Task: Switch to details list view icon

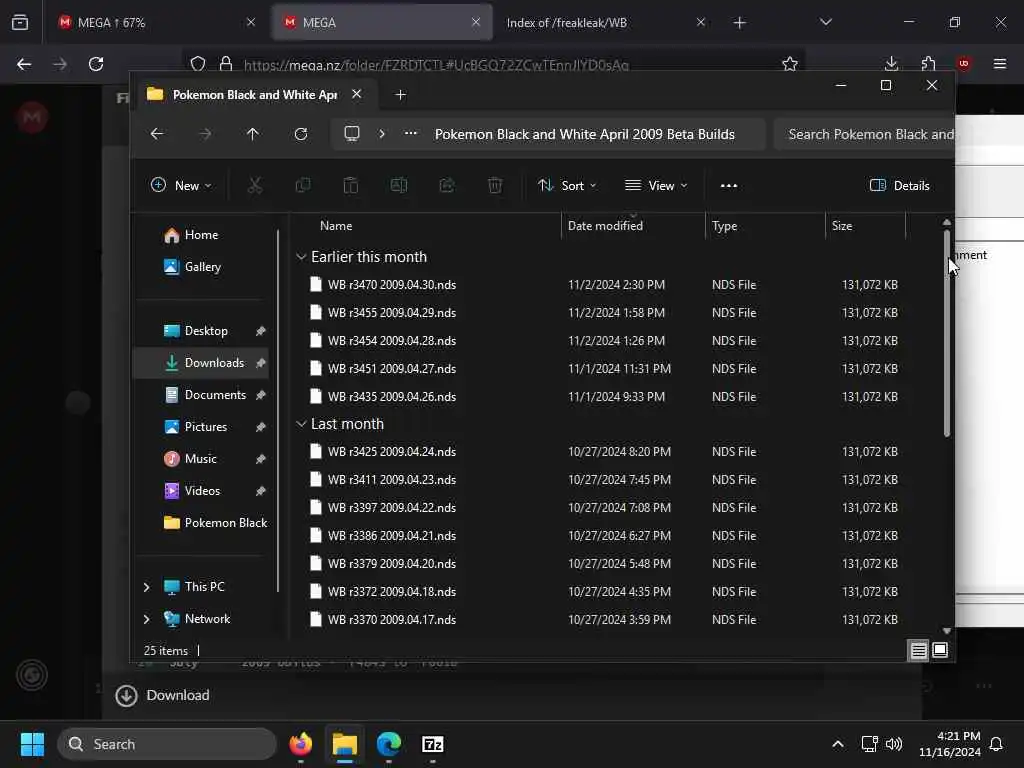Action: (x=918, y=650)
